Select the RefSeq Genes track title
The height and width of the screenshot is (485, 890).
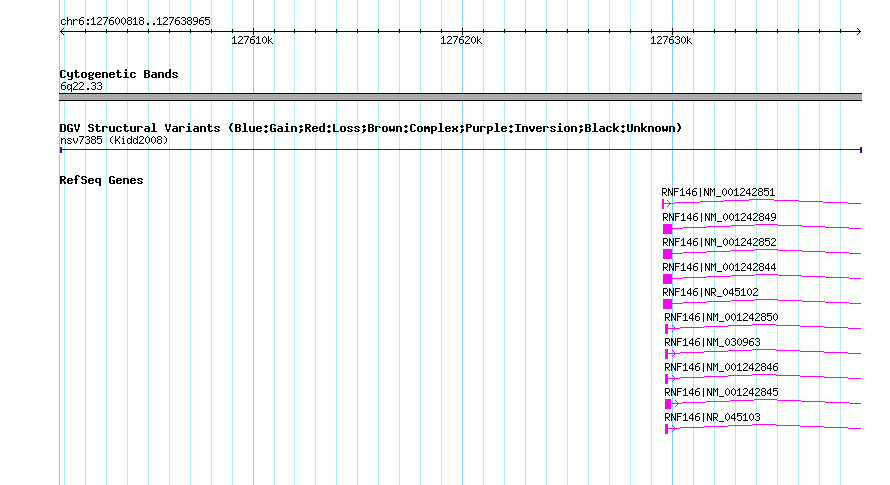pos(101,180)
